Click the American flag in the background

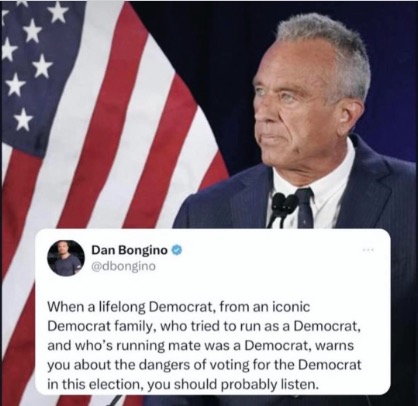[100, 133]
